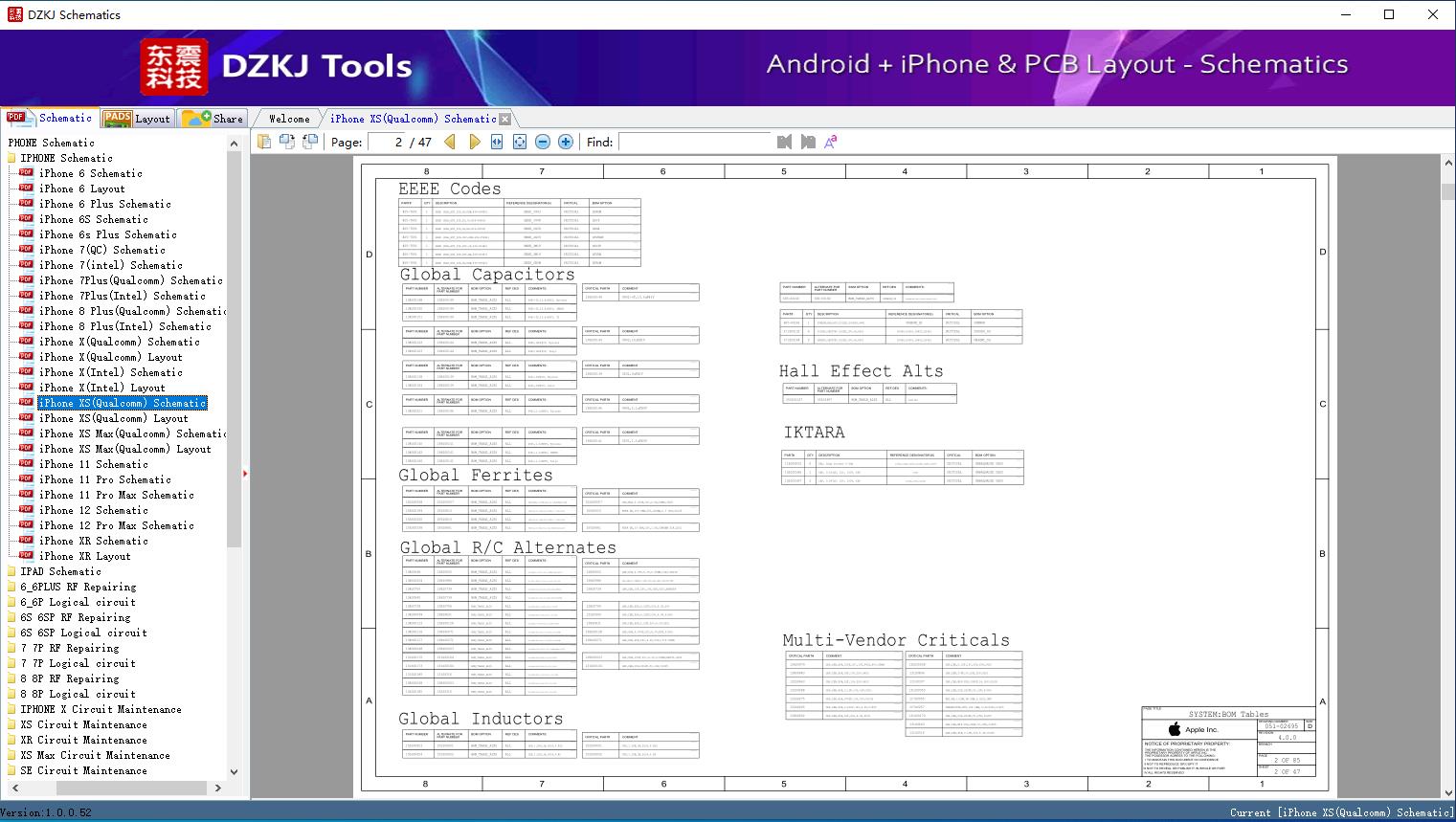Go to the previous page
Screen dimensions: 1456x822
pos(451,142)
